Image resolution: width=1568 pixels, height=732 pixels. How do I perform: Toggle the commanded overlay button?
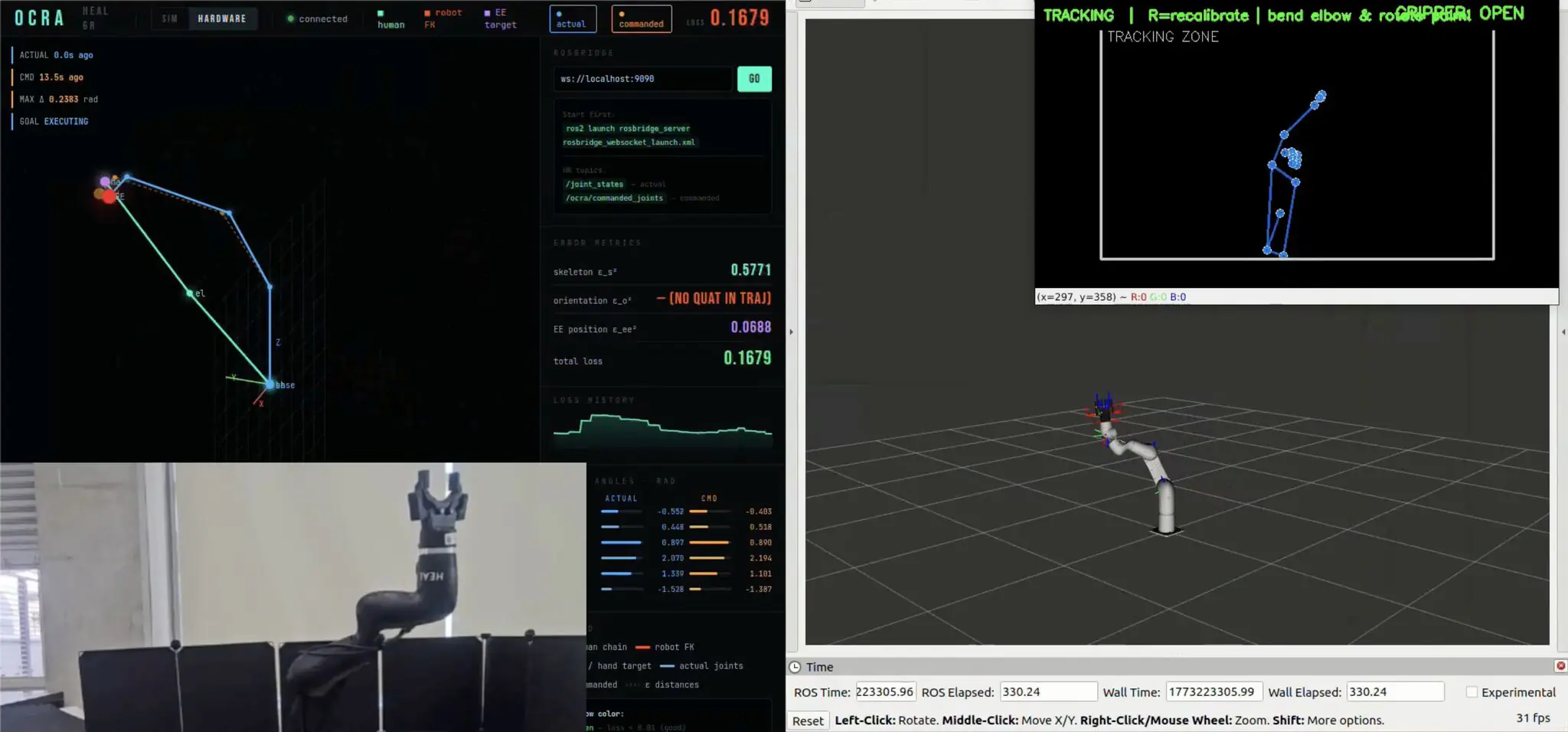click(642, 18)
